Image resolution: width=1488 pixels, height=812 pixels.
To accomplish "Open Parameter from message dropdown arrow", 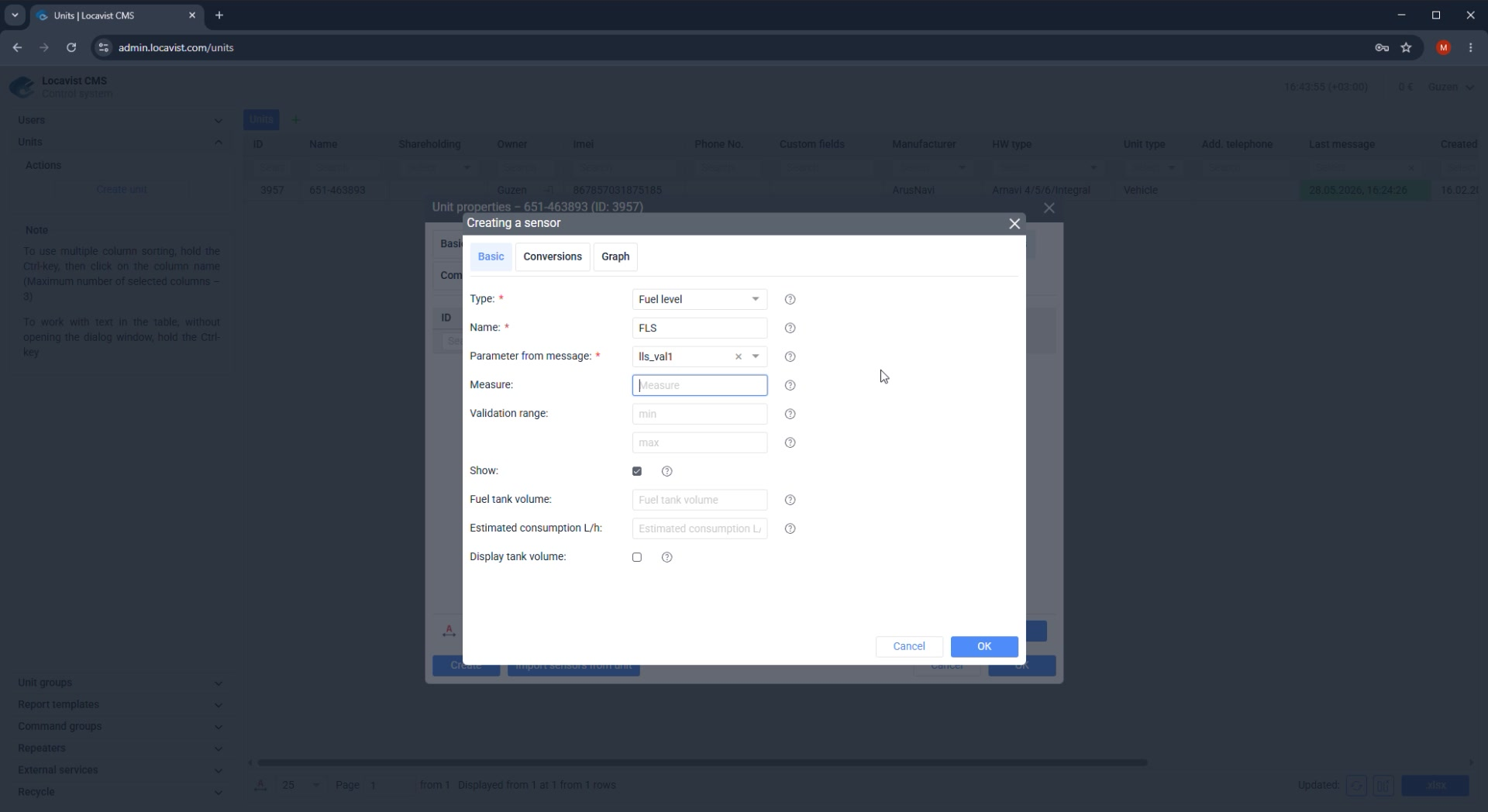I will [x=756, y=357].
